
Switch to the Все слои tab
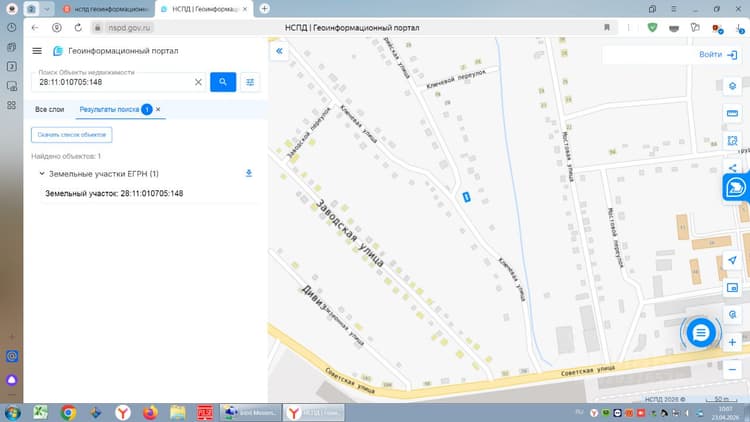(x=49, y=110)
